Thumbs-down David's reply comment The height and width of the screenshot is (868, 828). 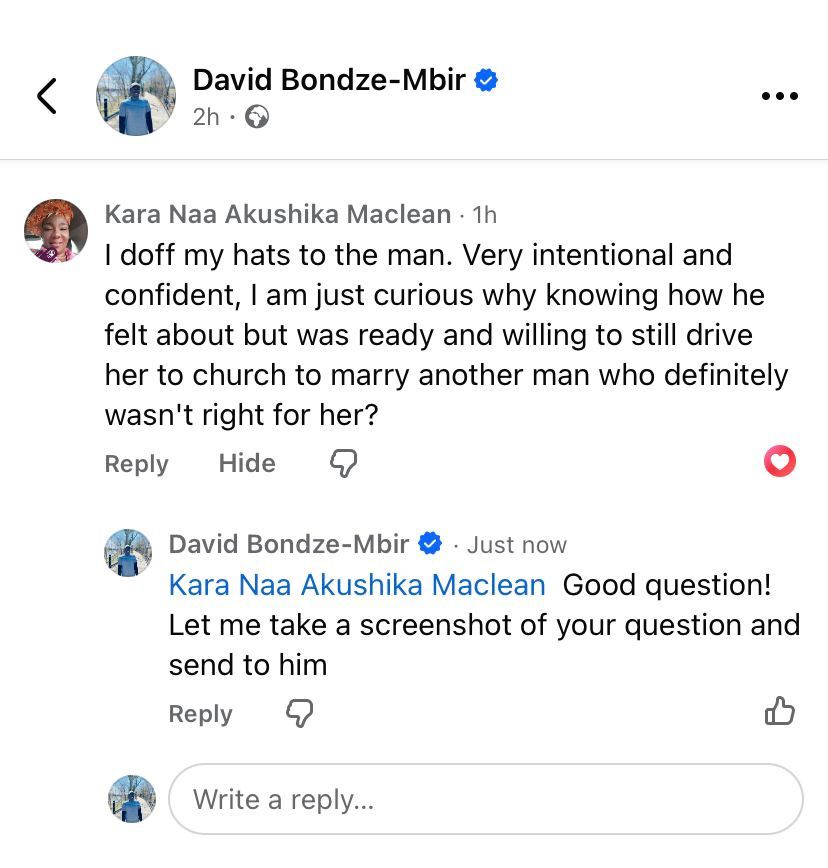click(x=299, y=713)
